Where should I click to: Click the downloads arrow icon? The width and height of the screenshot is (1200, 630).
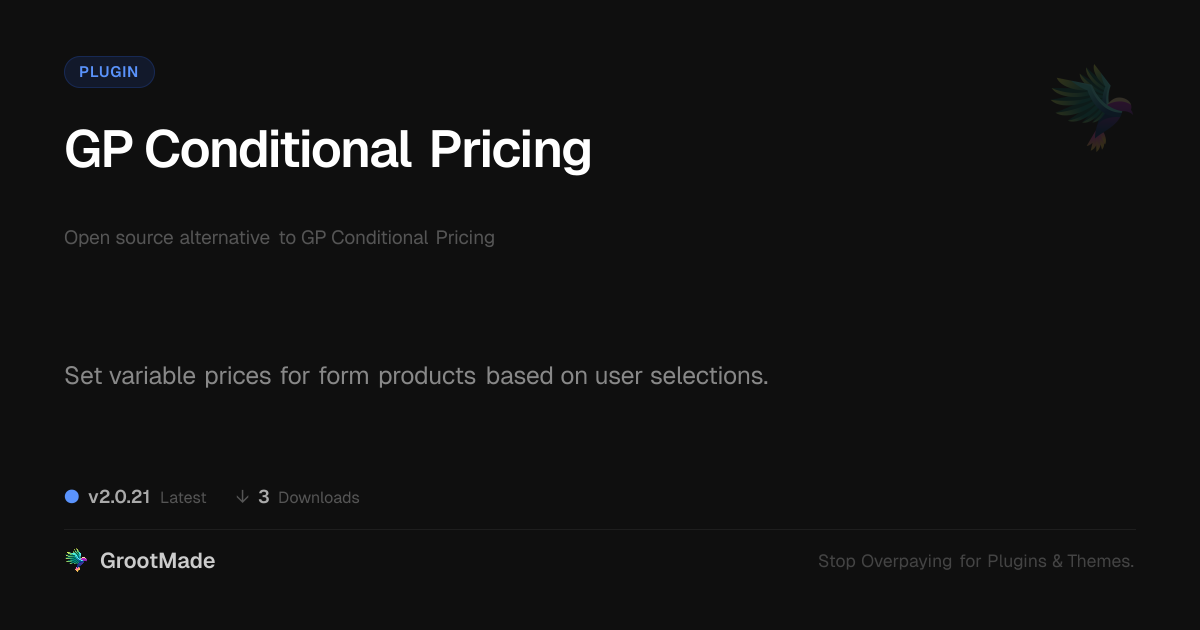tap(242, 497)
